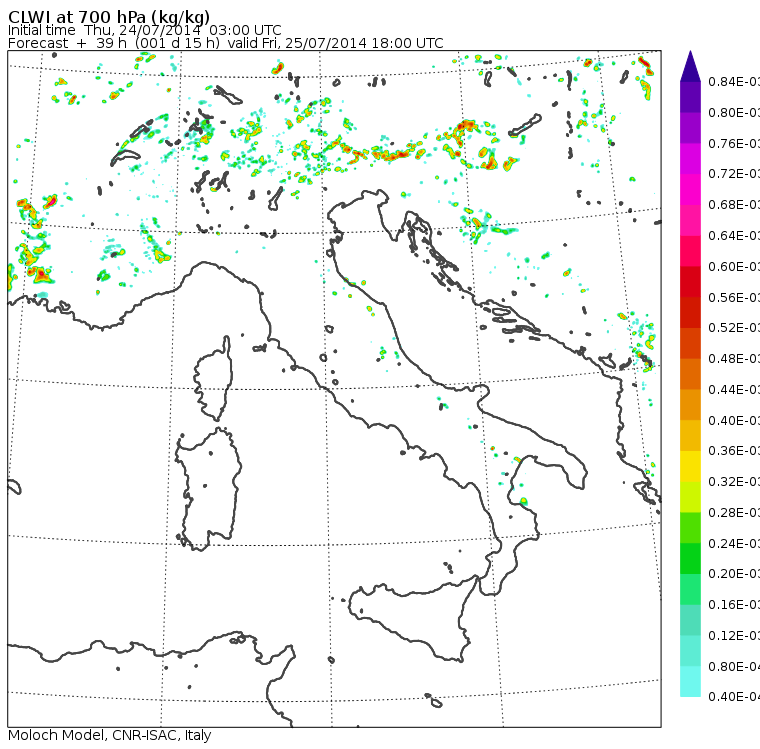
Task: Select the magenta band between 0.72E-03 and 0.76E-03
Action: click(690, 159)
